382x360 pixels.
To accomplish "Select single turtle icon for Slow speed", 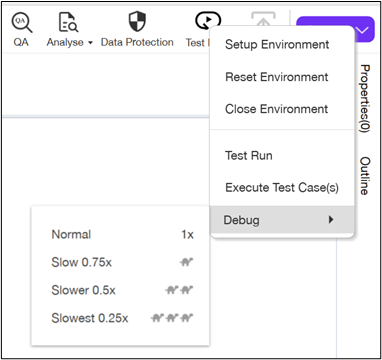I will point(187,263).
